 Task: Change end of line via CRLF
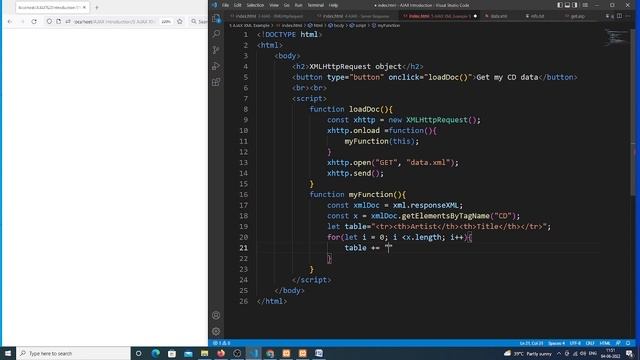[x=590, y=343]
